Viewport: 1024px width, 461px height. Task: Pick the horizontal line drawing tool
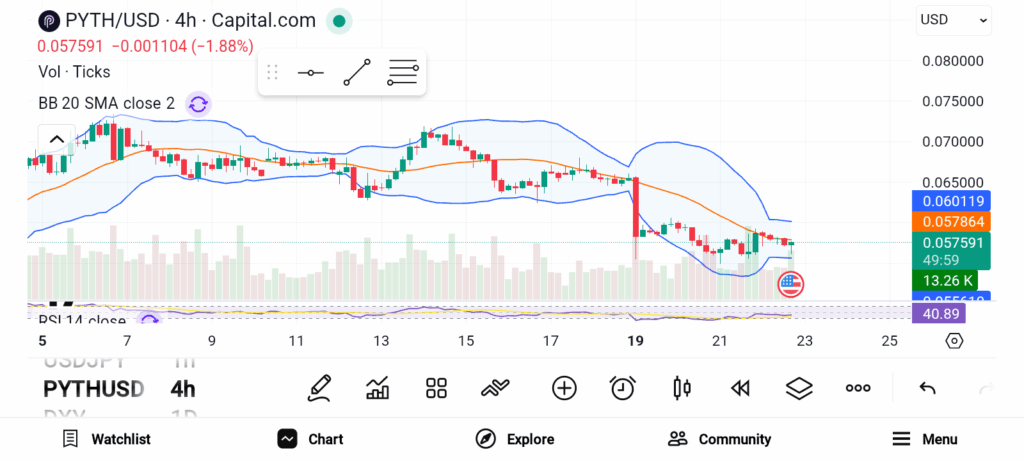310,73
